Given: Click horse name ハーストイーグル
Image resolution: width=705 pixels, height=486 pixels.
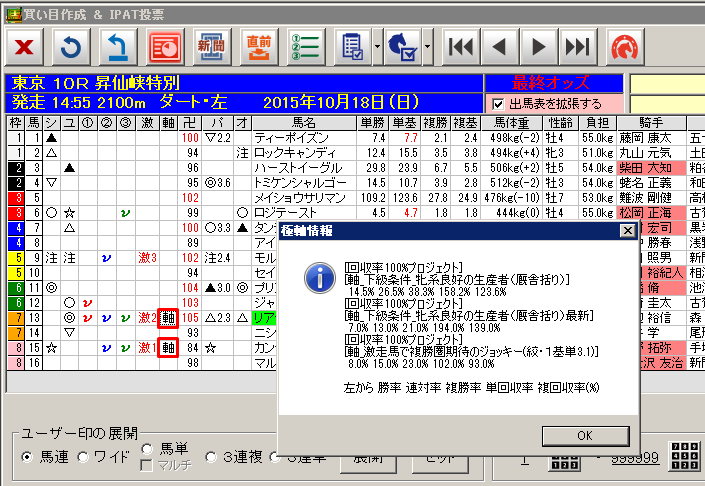Looking at the screenshot, I should (x=298, y=168).
